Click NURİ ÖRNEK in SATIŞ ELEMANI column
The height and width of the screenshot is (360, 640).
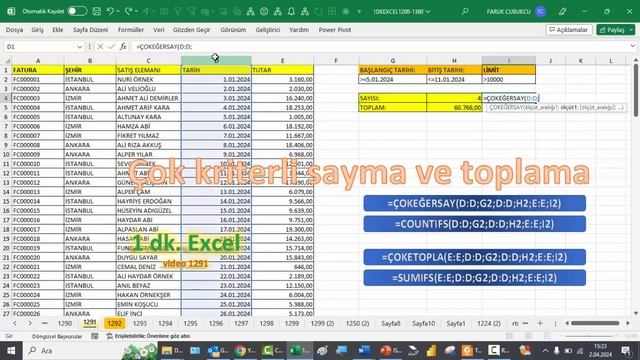[x=149, y=80]
